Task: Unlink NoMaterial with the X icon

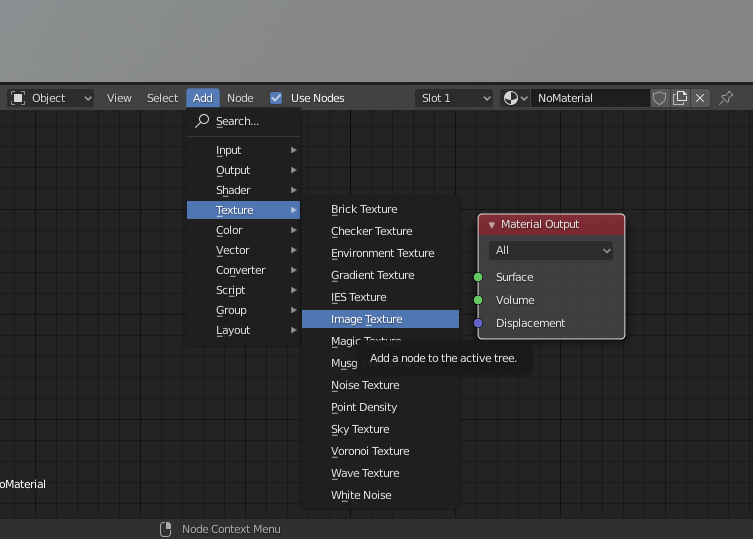Action: pyautogui.click(x=700, y=98)
